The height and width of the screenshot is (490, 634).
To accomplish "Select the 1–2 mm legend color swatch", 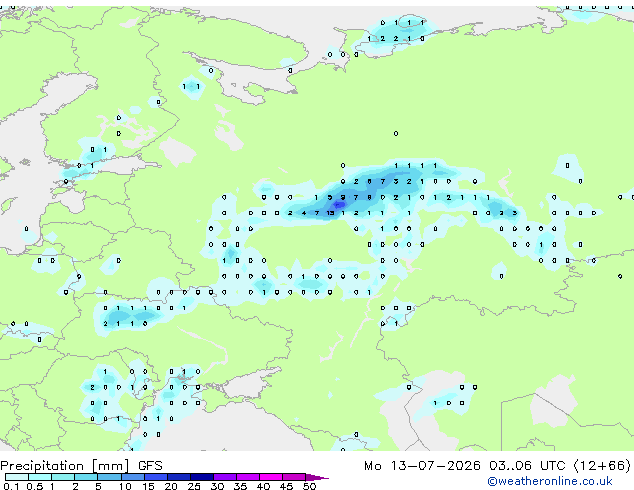I will [63, 477].
